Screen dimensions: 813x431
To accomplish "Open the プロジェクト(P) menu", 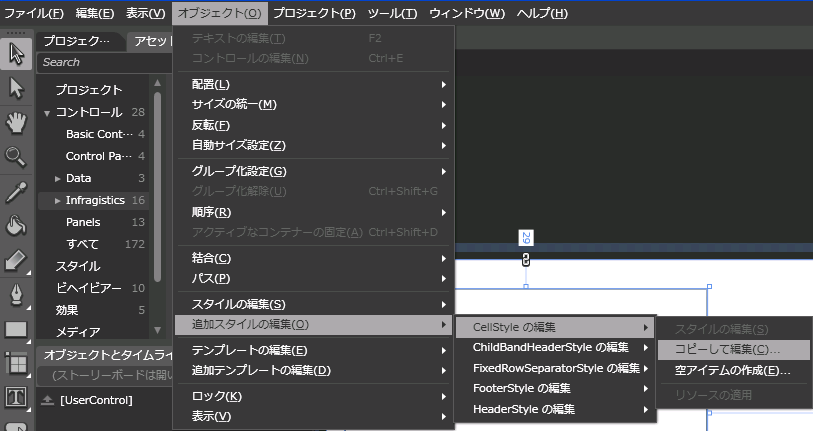I will click(314, 13).
